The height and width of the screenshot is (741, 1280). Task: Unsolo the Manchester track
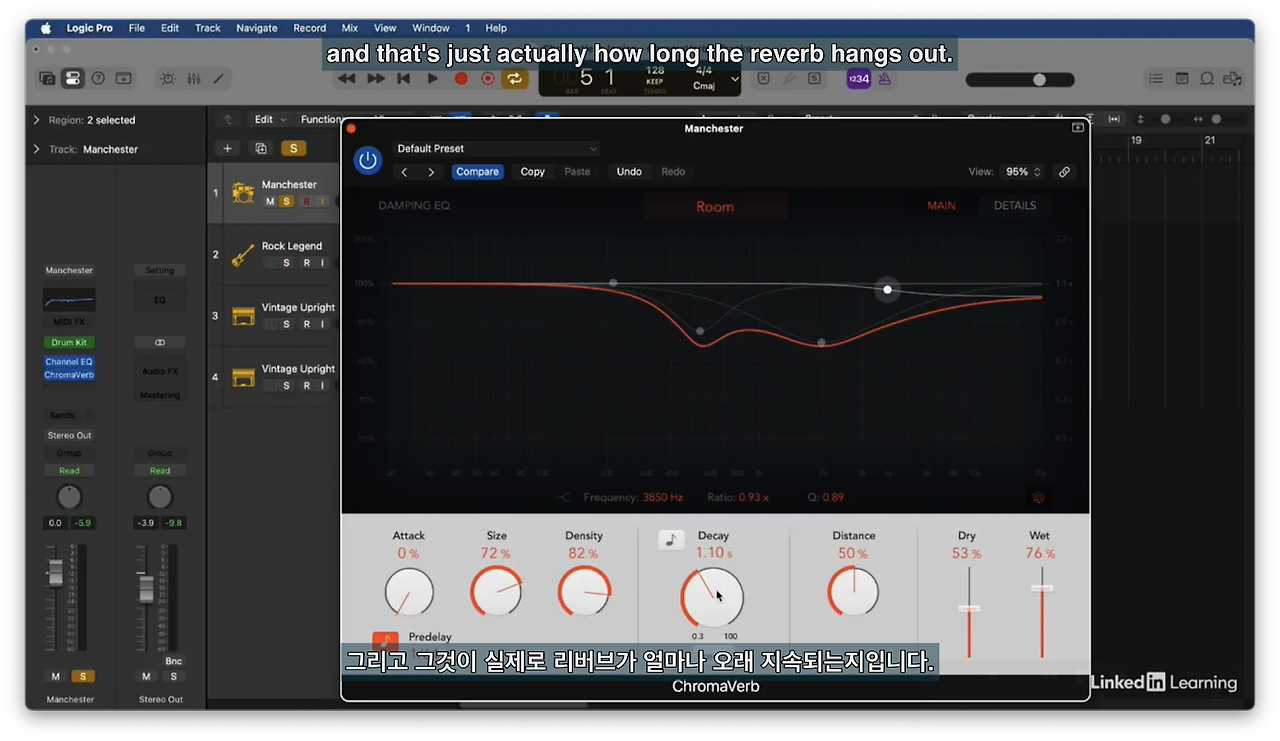[x=286, y=201]
